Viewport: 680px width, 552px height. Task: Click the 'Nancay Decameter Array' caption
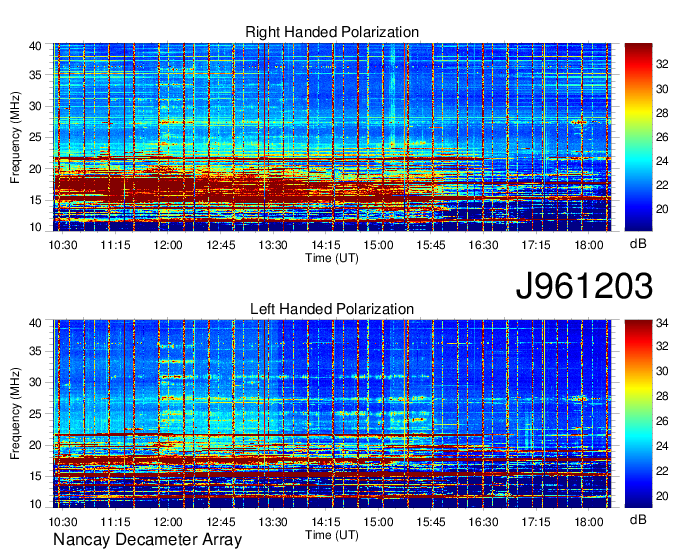pyautogui.click(x=147, y=540)
